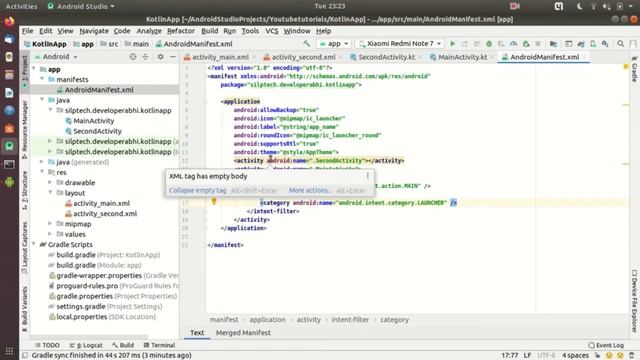Click the 4 spaces indent setting
640x360 pixels.
(x=575, y=356)
